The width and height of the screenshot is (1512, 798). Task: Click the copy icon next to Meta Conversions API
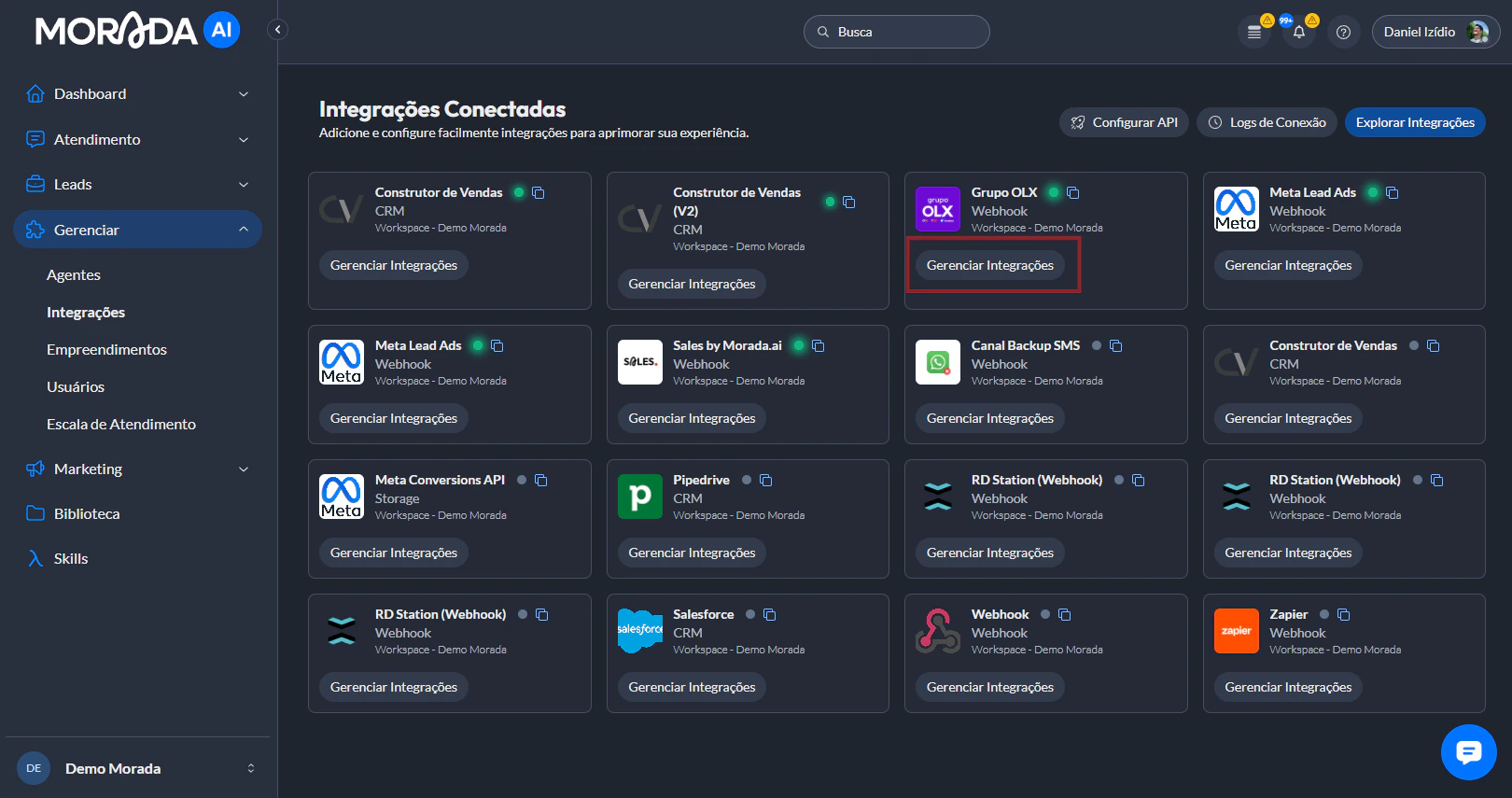tap(541, 480)
